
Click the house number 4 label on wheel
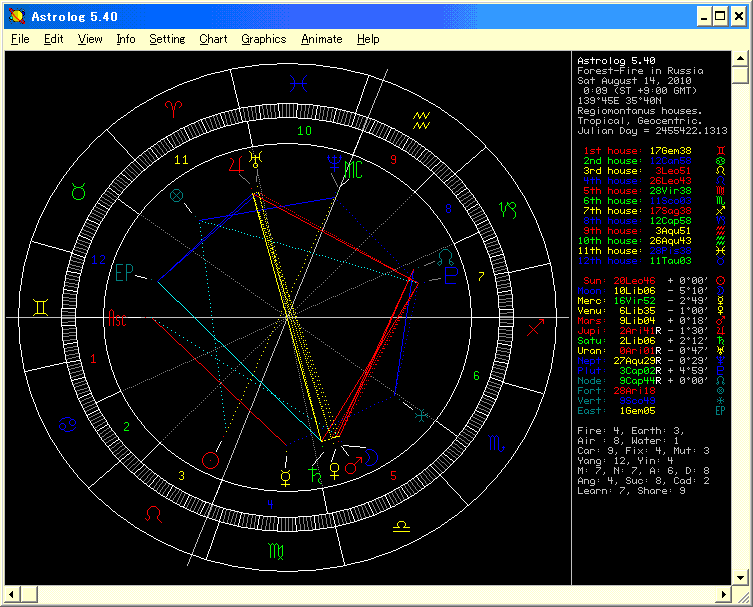pyautogui.click(x=270, y=504)
